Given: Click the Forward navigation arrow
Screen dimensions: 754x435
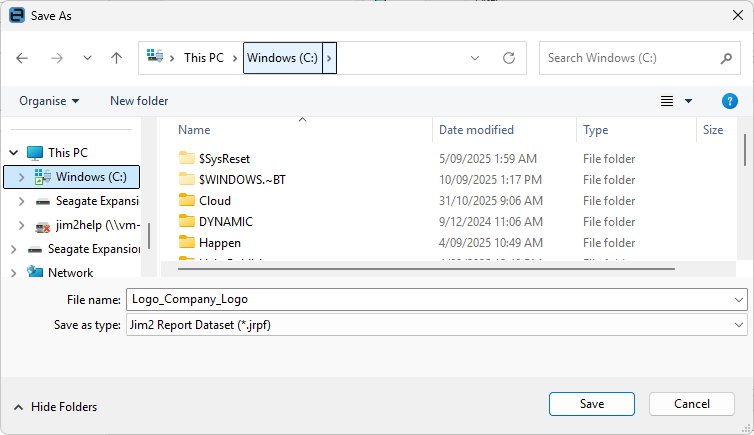Looking at the screenshot, I should (57, 58).
